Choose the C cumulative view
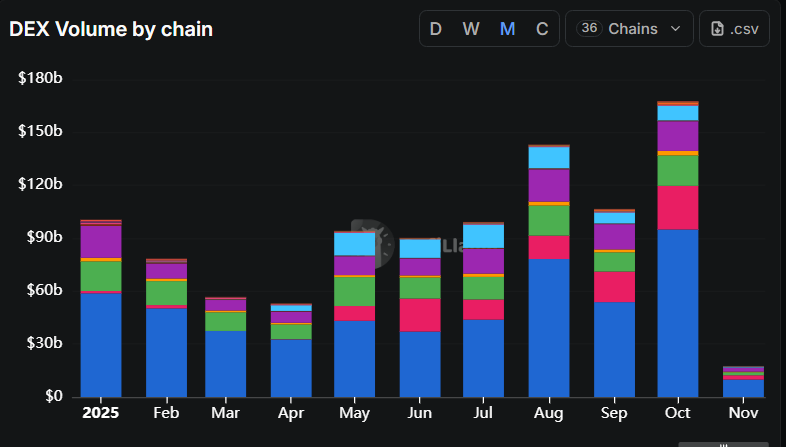Viewport: 786px width, 447px height. pyautogui.click(x=542, y=29)
